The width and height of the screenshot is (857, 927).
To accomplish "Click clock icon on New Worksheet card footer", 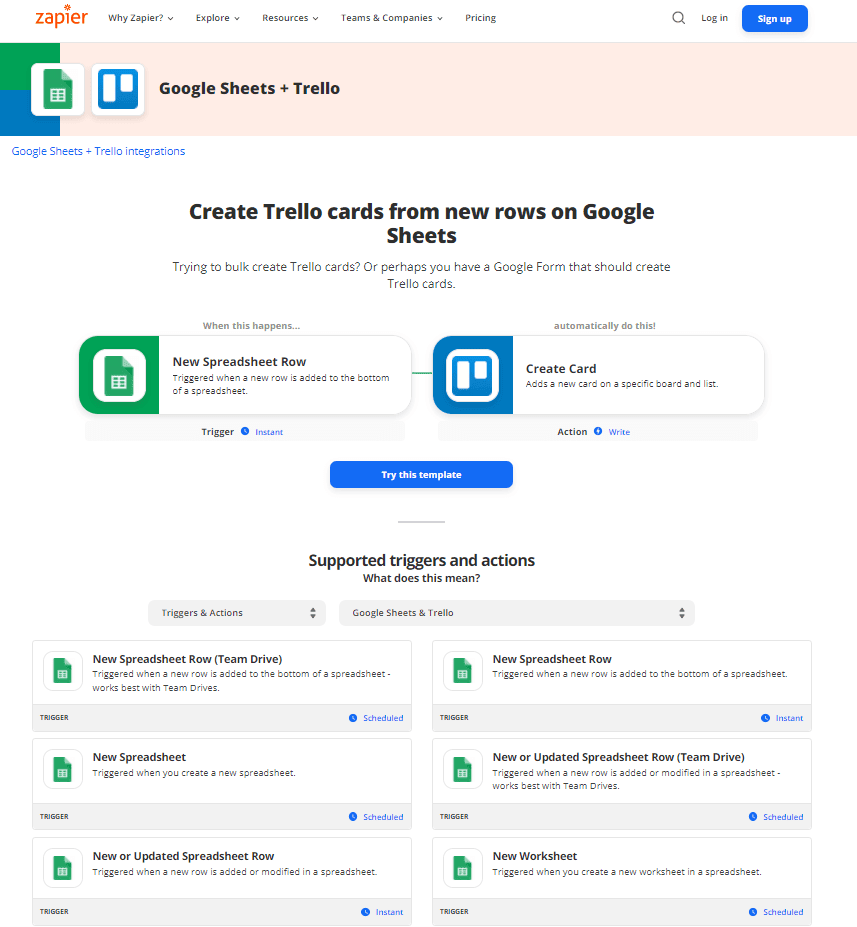I will pos(753,912).
